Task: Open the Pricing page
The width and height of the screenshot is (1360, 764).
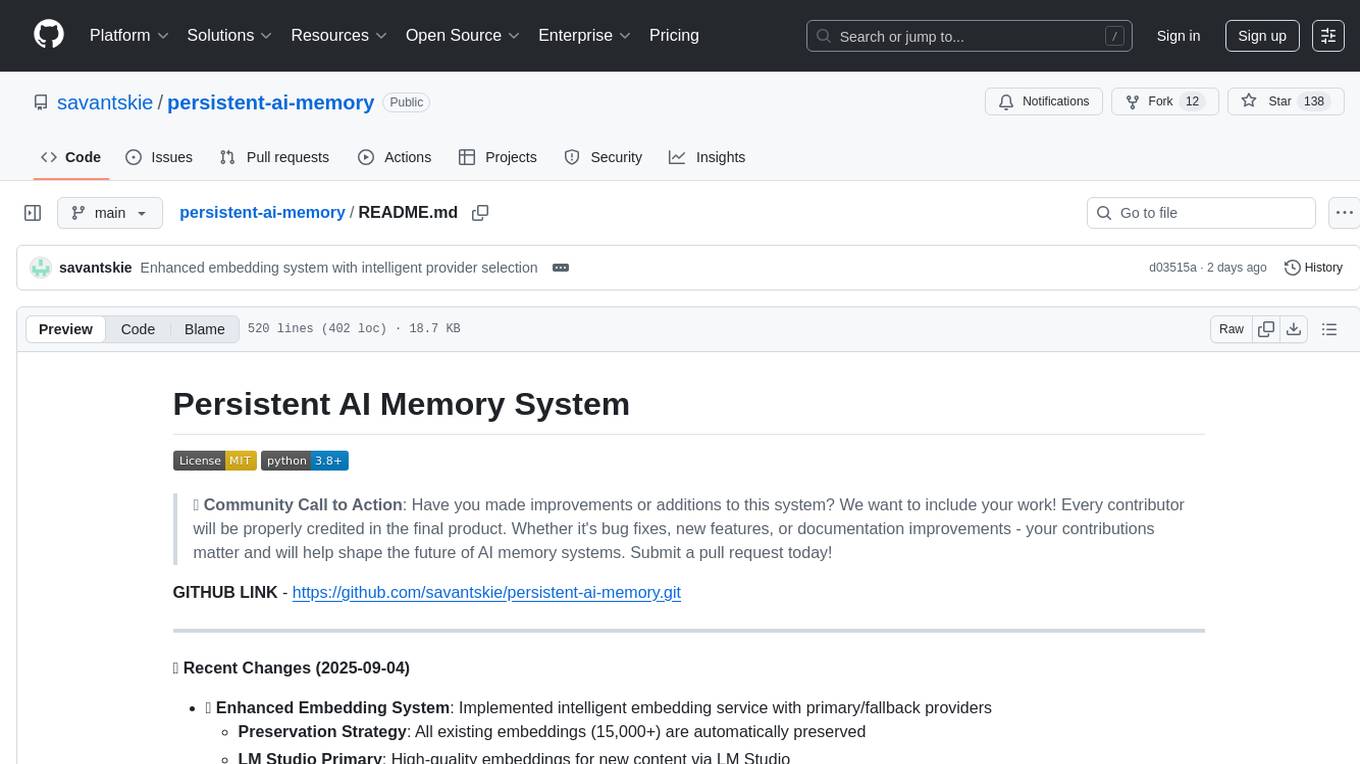Action: pyautogui.click(x=674, y=35)
